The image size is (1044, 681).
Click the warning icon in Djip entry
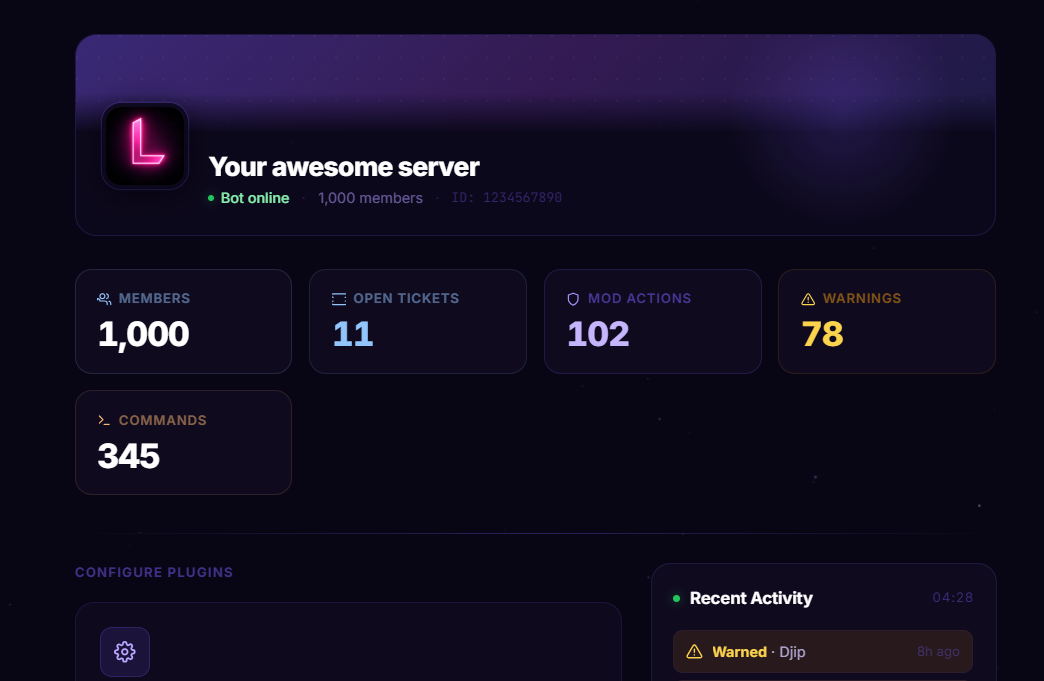(694, 652)
